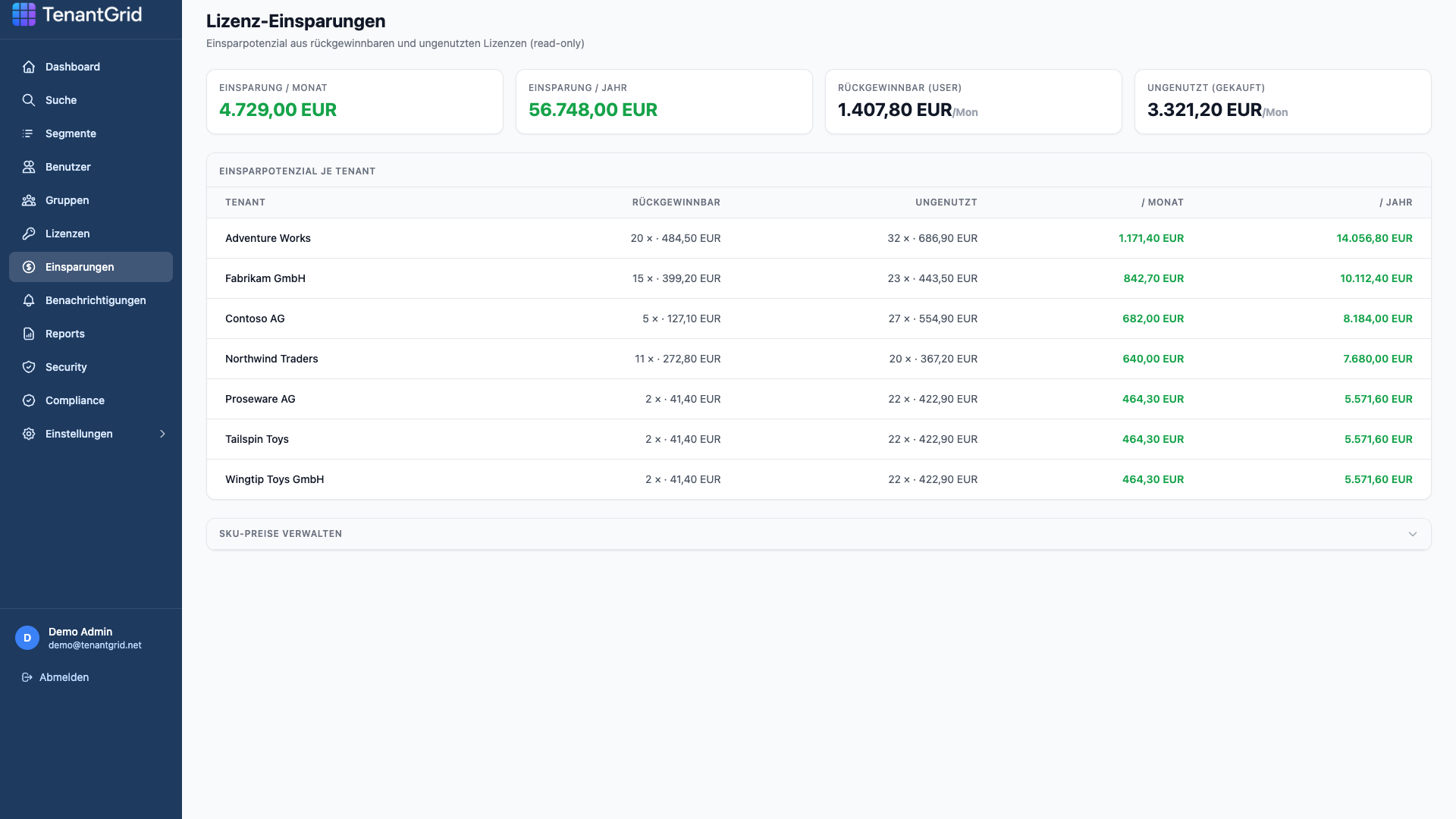Screen dimensions: 1456x819
Task: Click the Ungenutzt column header
Action: coord(946,202)
